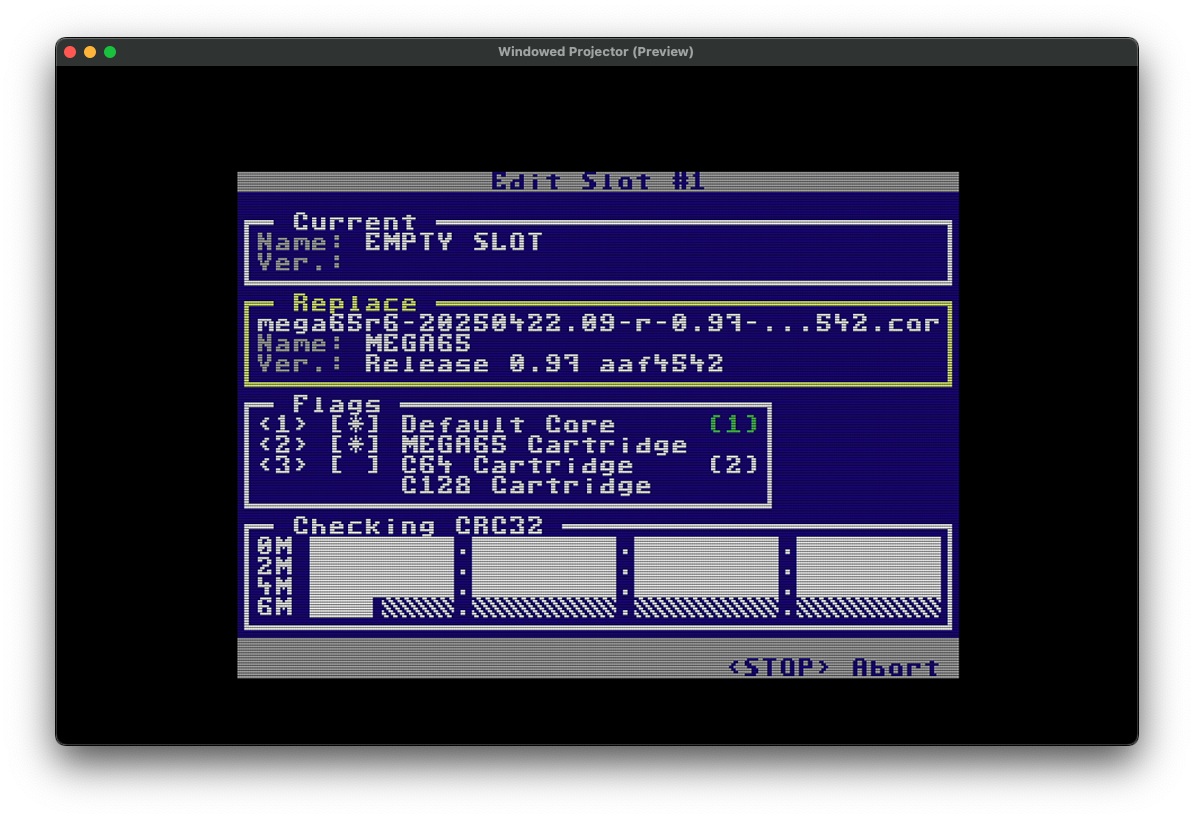The width and height of the screenshot is (1194, 819).
Task: Click the <2> flag key label
Action: point(283,445)
